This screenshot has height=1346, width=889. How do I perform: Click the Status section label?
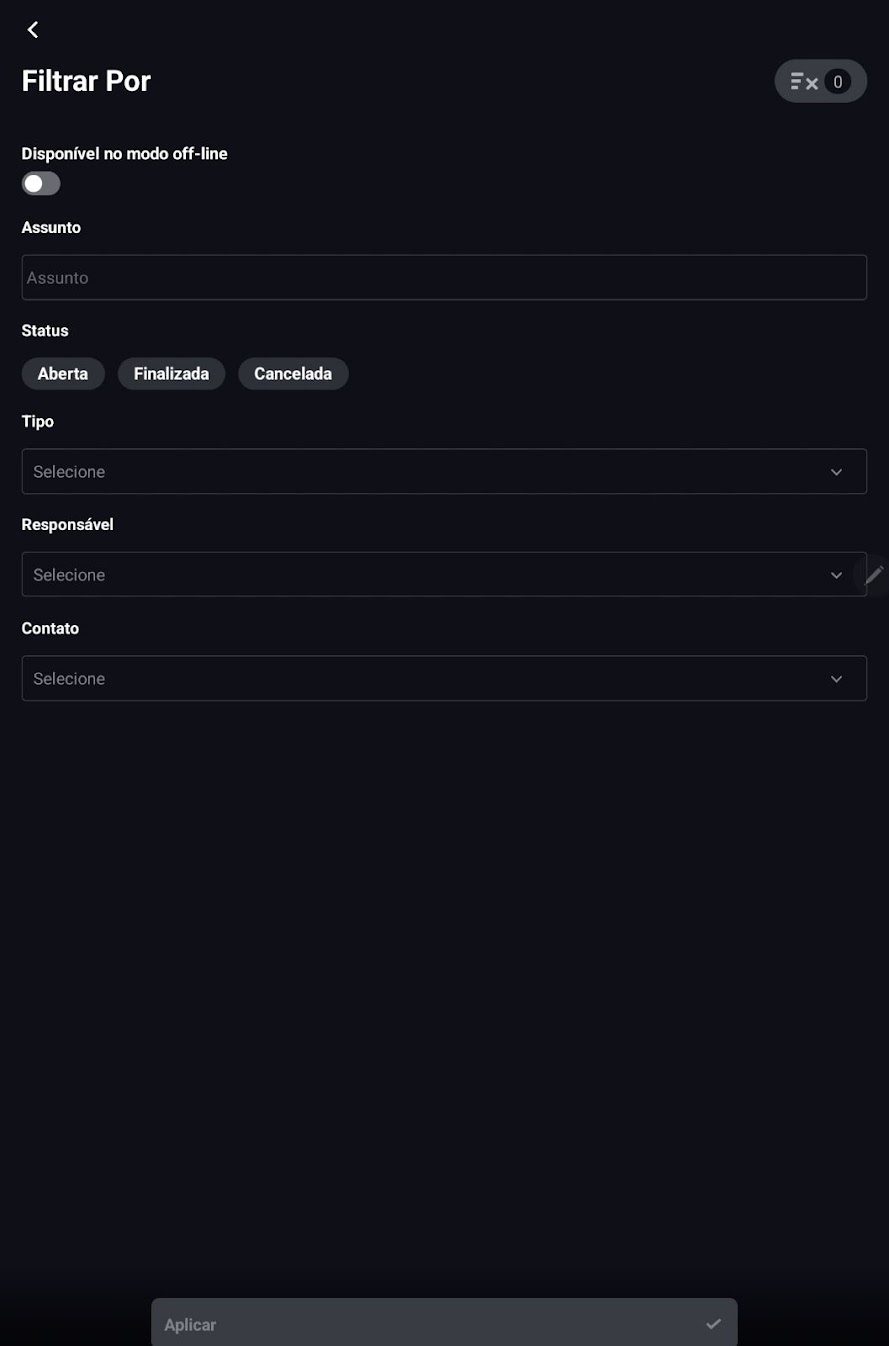(45, 331)
